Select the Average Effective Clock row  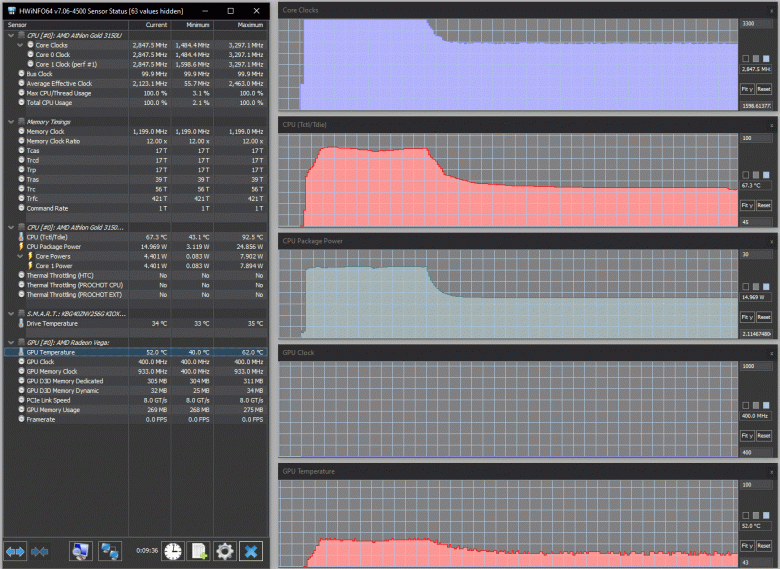(136, 84)
